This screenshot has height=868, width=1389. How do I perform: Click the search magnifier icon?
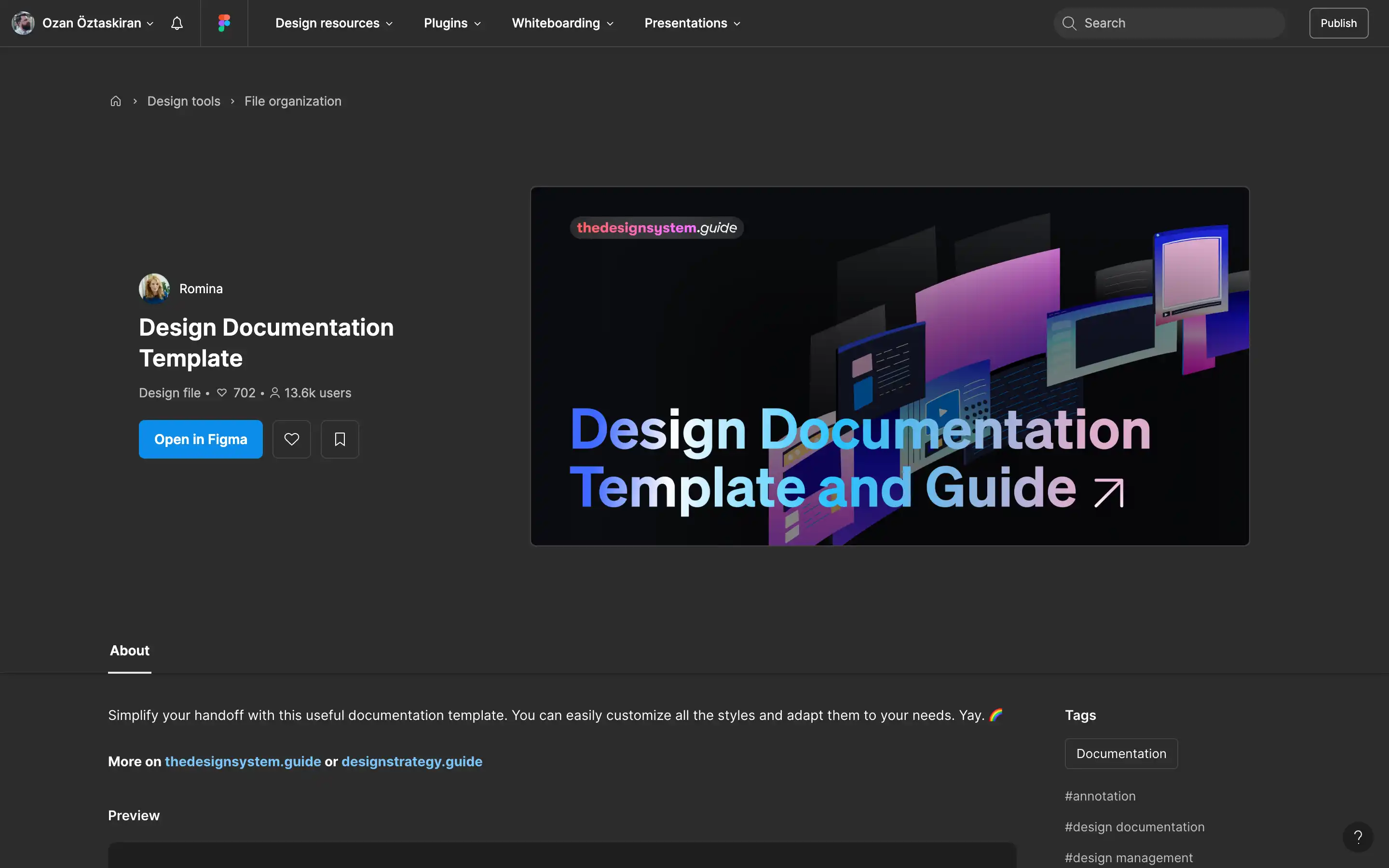click(x=1069, y=23)
